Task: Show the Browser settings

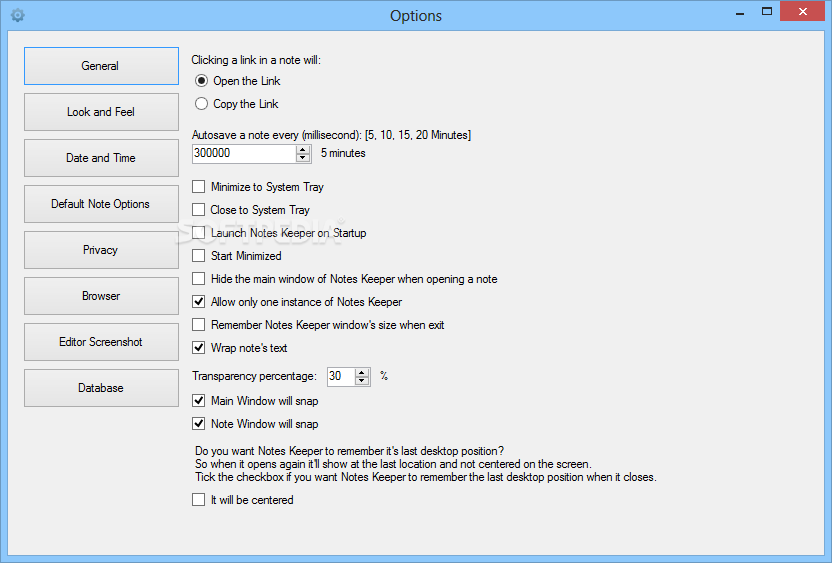Action: [x=101, y=296]
